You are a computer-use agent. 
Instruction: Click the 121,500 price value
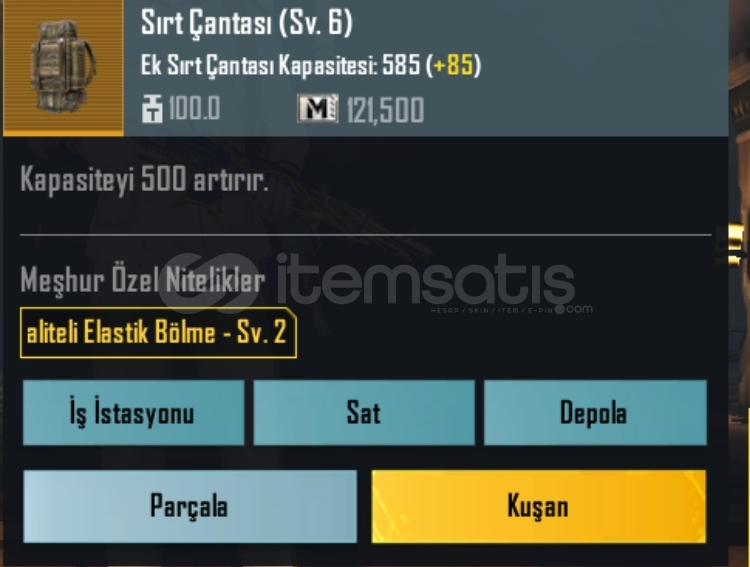coord(385,110)
